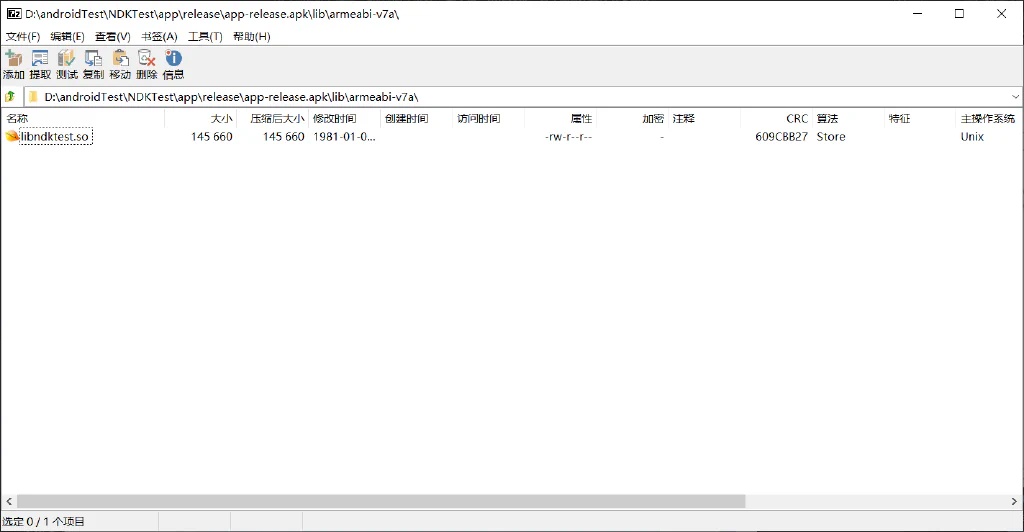1024x532 pixels.
Task: Click the 测试 (Test) toolbar icon
Action: [x=67, y=64]
